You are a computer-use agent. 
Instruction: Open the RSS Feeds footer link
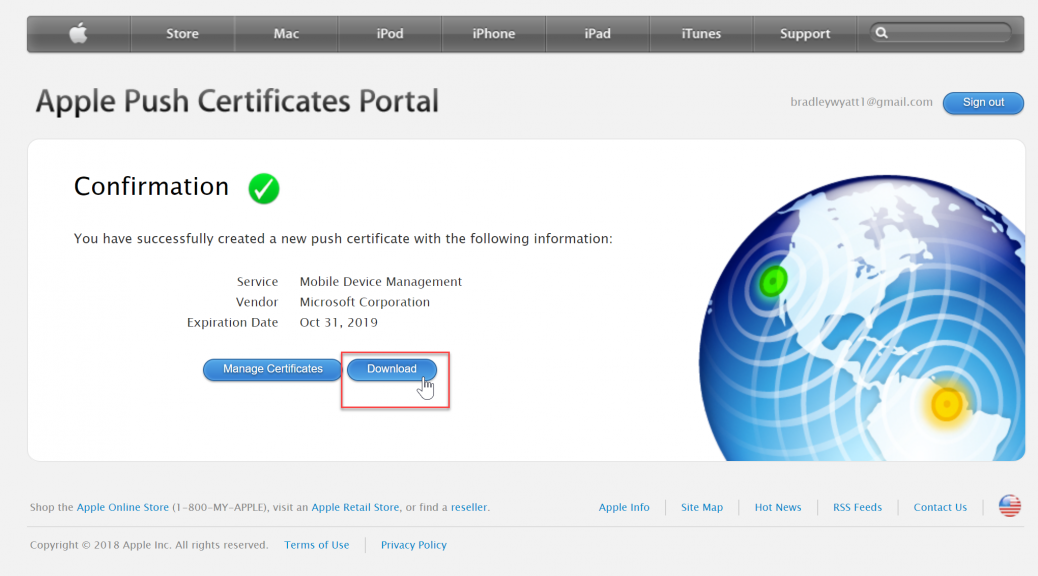pos(857,507)
